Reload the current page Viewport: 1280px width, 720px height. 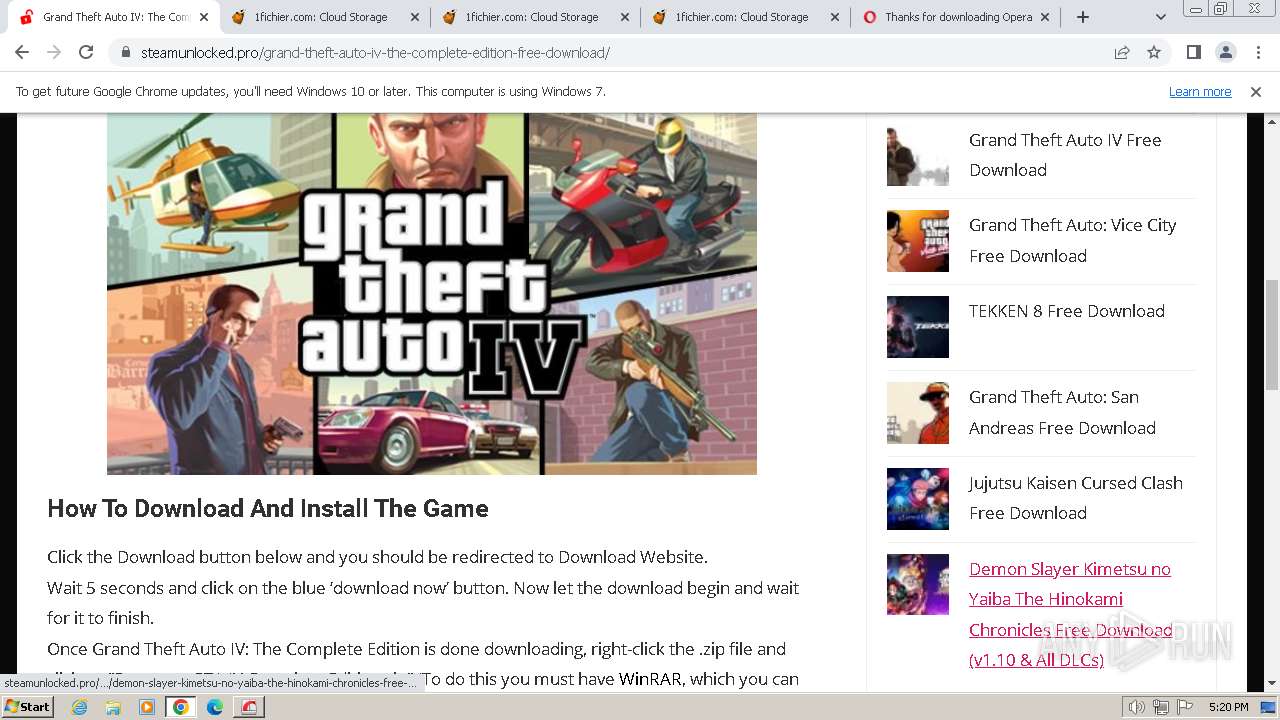coord(86,53)
